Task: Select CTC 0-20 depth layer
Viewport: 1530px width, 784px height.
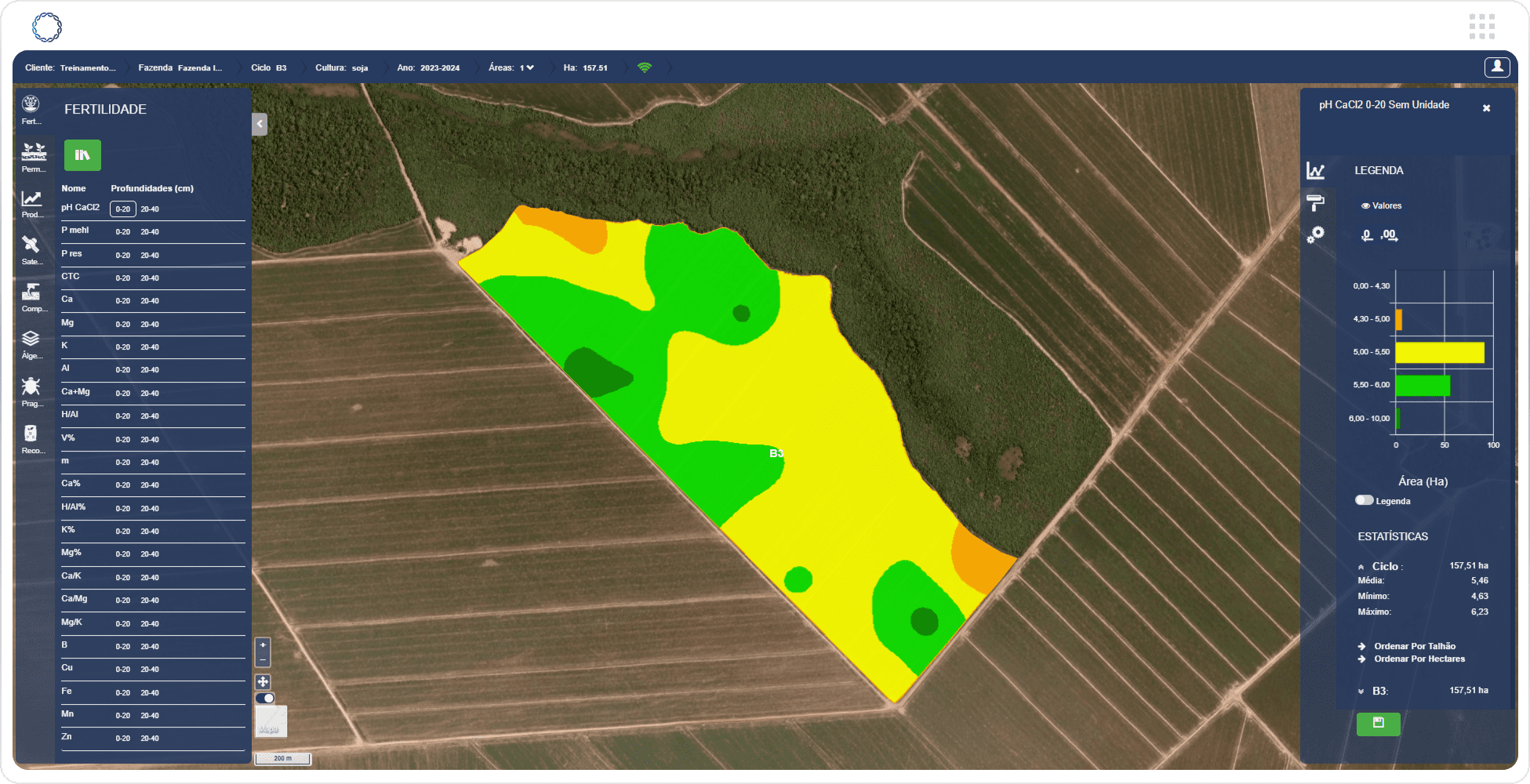Action: [123, 278]
